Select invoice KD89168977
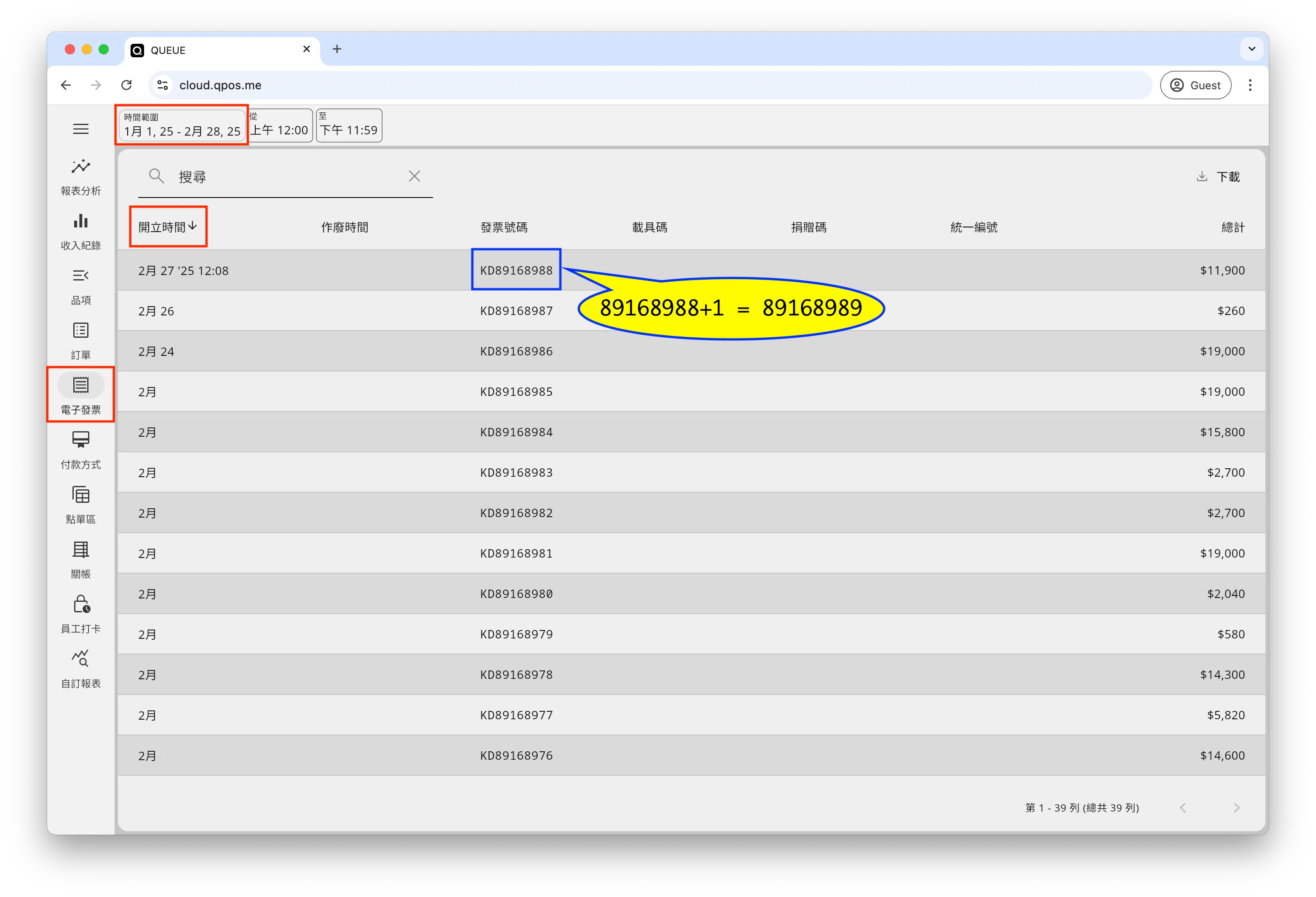1316x897 pixels. (516, 715)
